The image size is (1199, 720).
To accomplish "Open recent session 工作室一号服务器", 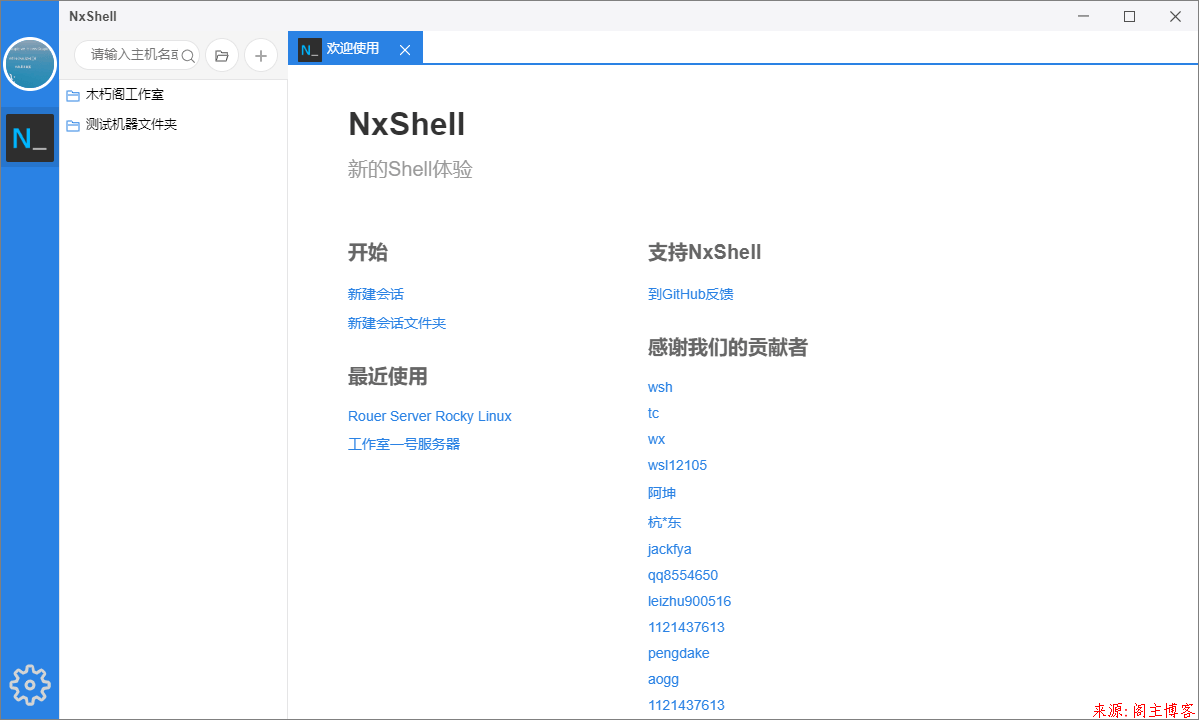I will [404, 444].
